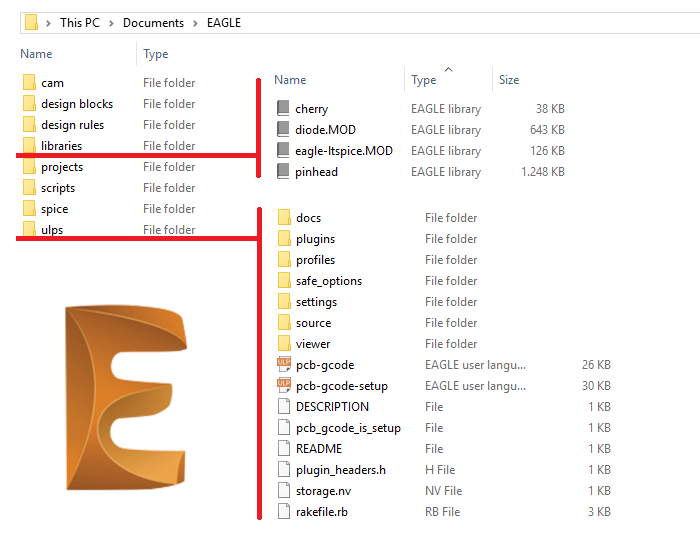
Task: Click the spice folder icon
Action: [x=29, y=208]
